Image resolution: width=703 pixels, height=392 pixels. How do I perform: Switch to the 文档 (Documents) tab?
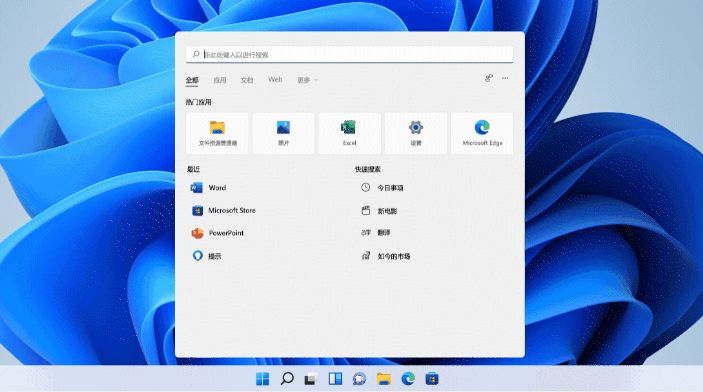247,80
